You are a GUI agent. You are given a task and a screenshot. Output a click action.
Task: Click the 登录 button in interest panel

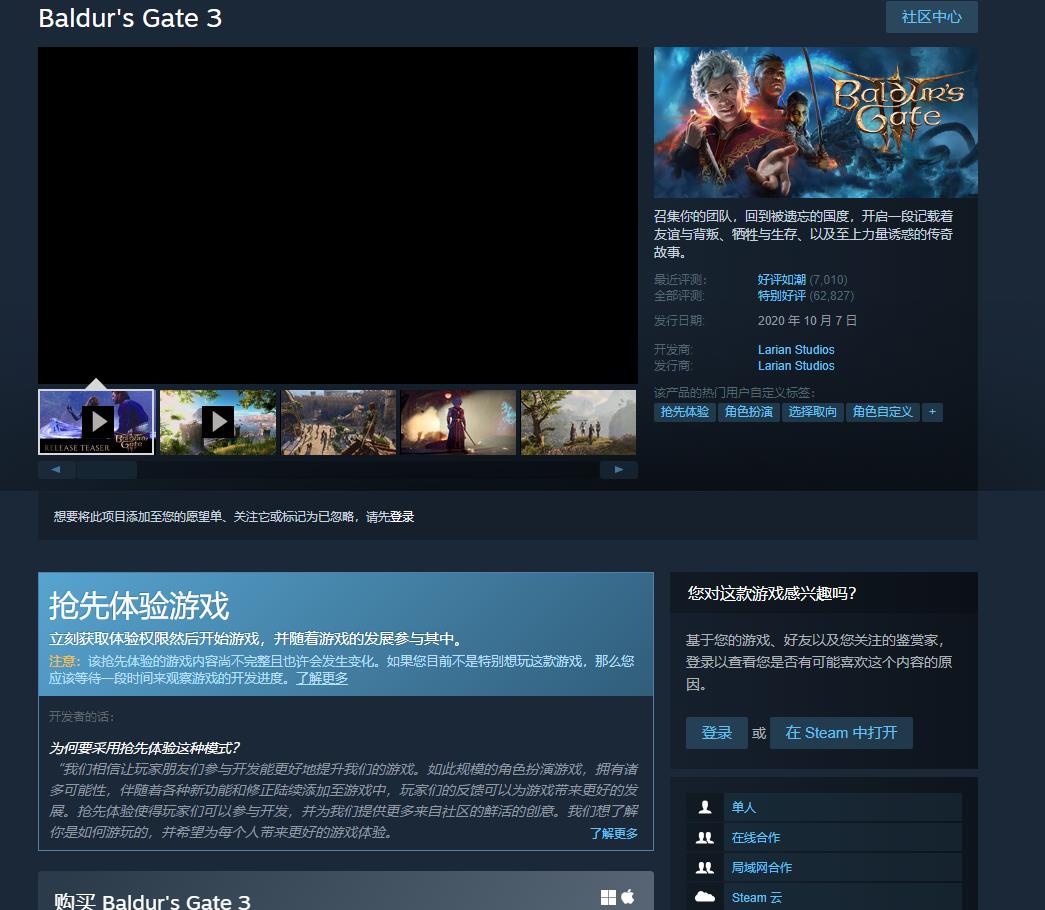[716, 733]
